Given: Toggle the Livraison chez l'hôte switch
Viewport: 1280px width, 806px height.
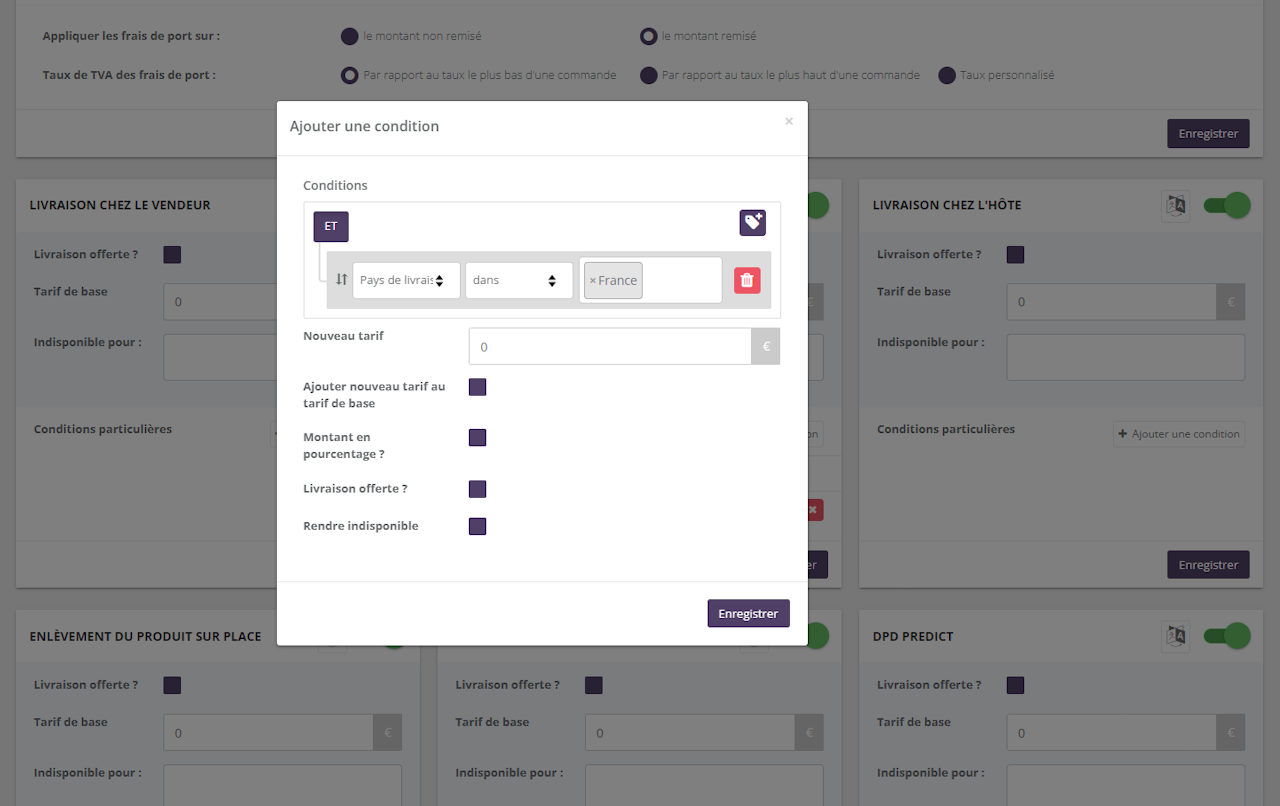Looking at the screenshot, I should point(1226,206).
